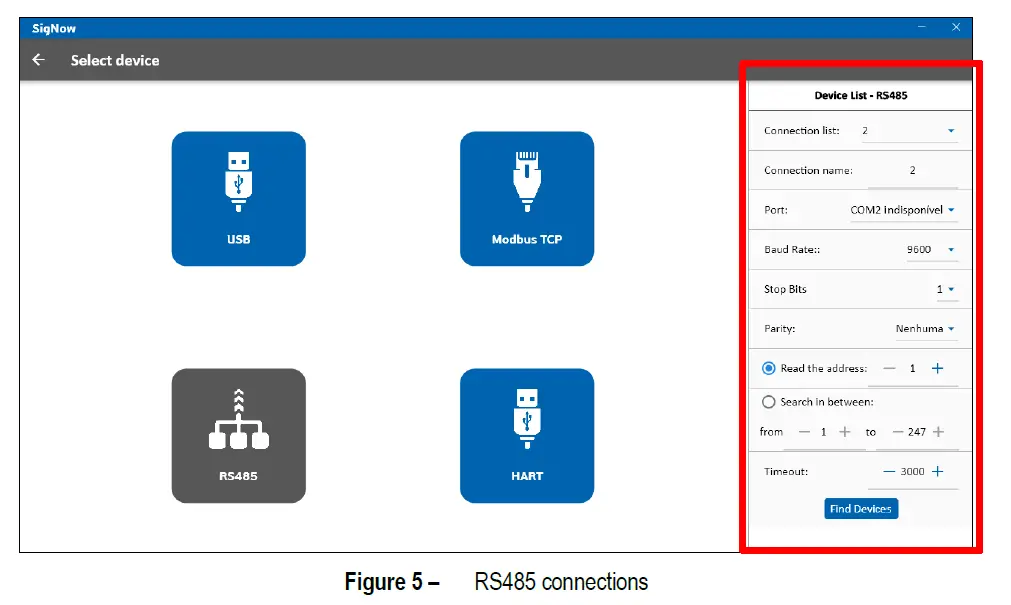Click the Device List - RS485 panel header
This screenshot has width=1011, height=605.
click(859, 96)
